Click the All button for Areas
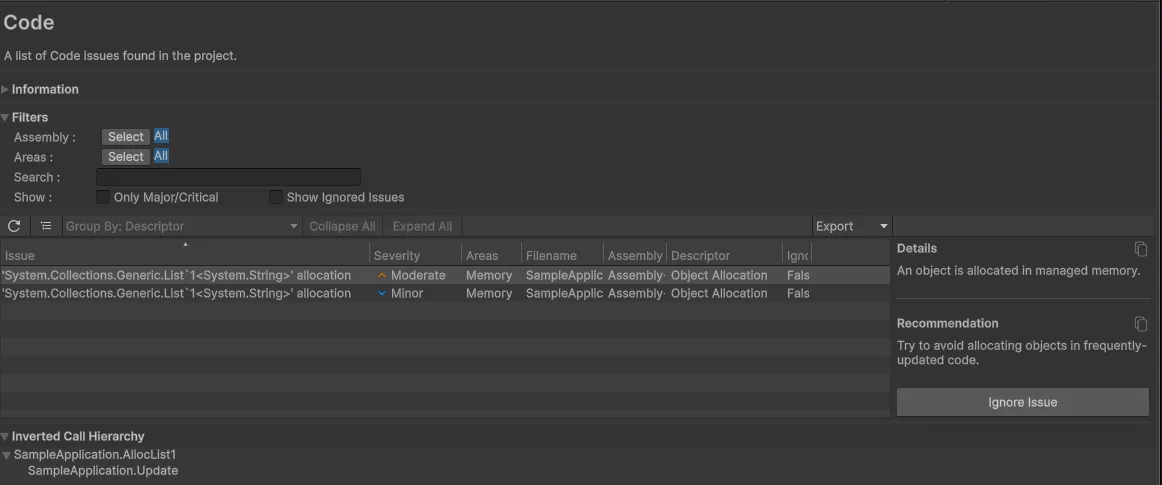1162x485 pixels. (161, 156)
